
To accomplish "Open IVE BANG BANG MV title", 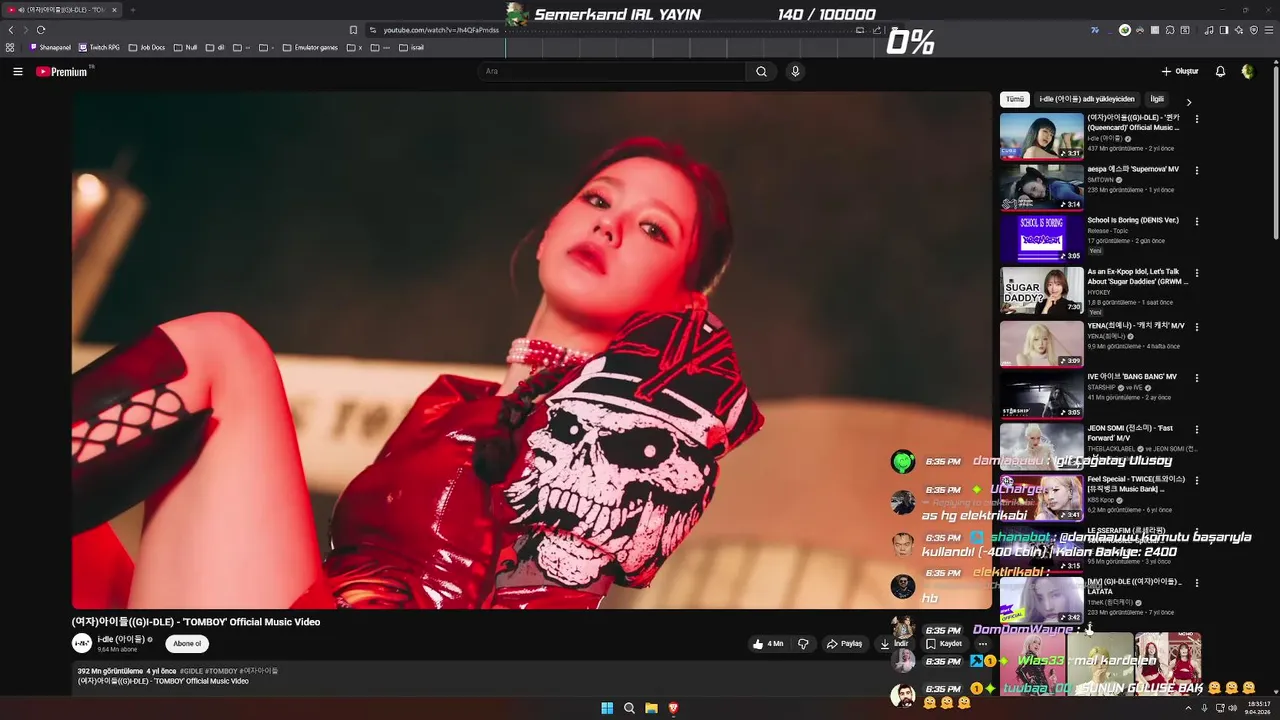I will 1132,377.
